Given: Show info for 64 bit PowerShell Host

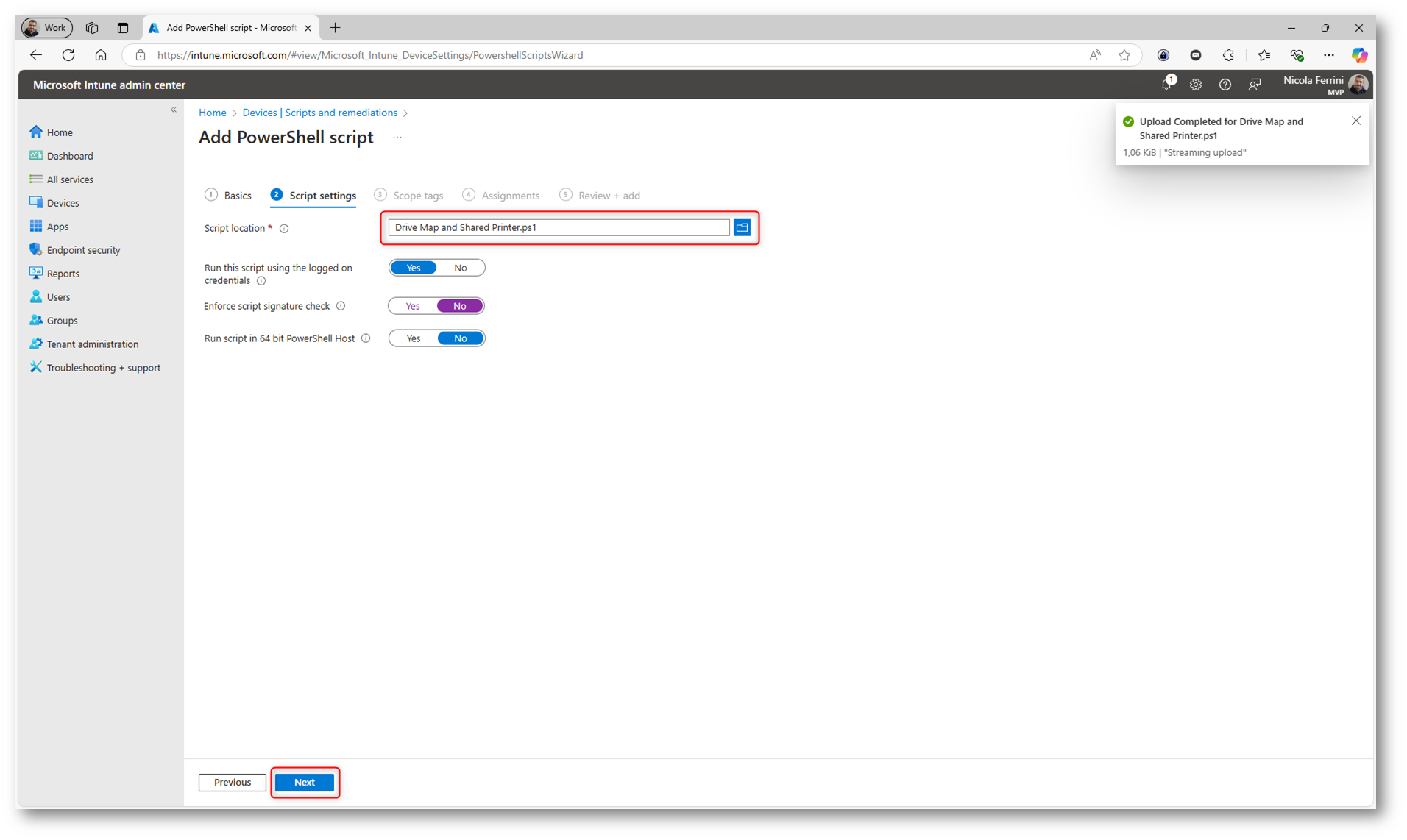Looking at the screenshot, I should coord(366,338).
